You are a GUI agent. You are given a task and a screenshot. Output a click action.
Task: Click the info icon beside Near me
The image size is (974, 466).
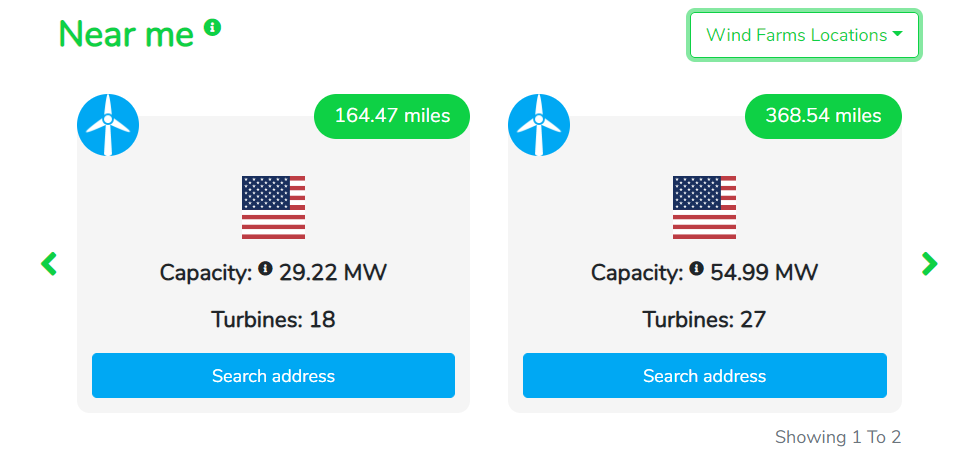(212, 27)
